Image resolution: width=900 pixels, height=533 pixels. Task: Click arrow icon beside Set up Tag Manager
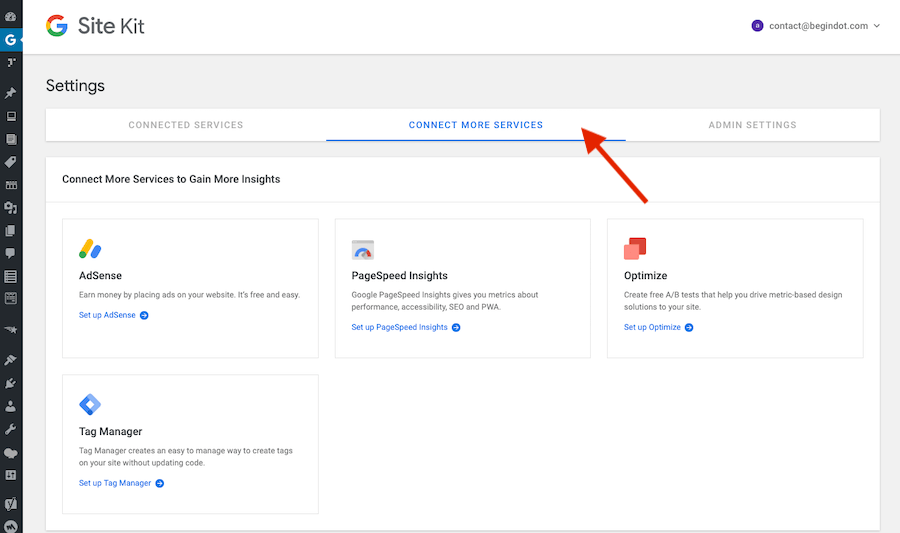coord(160,484)
